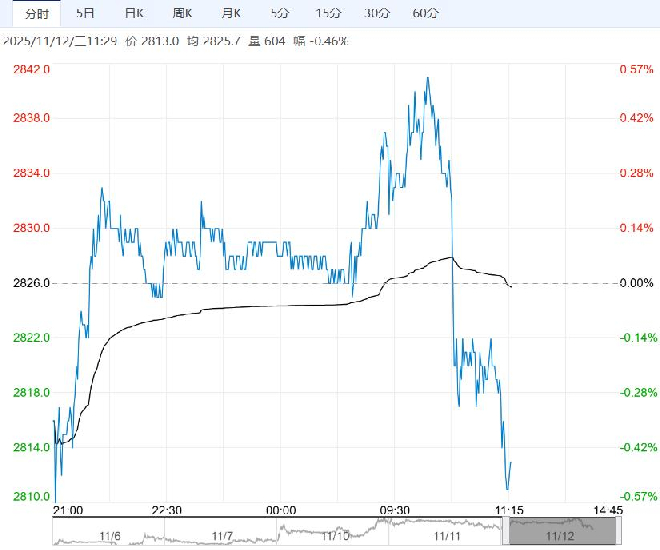
Task: Select 11/11 in the bottom timeline
Action: point(449,536)
